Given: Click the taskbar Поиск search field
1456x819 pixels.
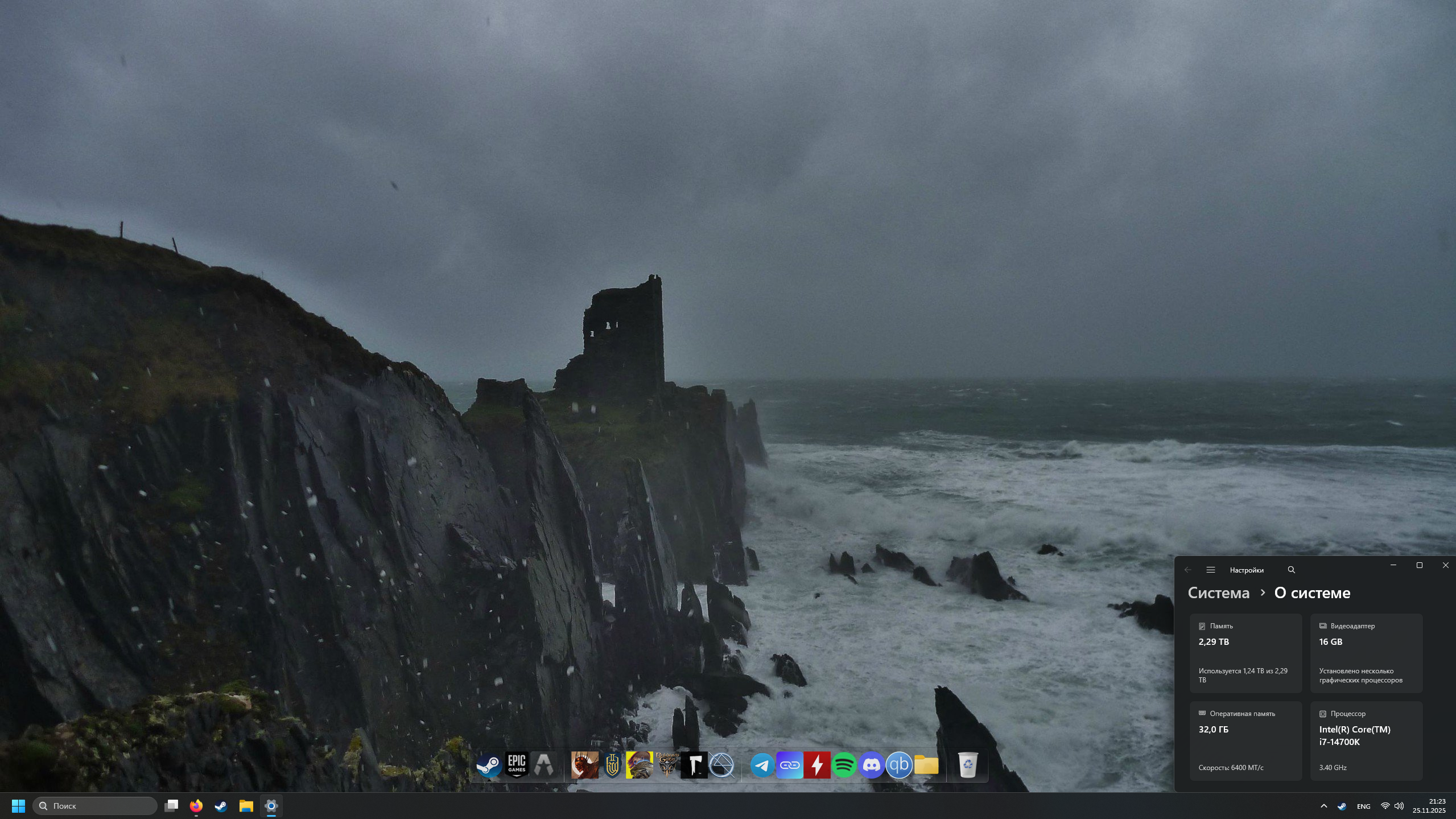Looking at the screenshot, I should point(96,806).
